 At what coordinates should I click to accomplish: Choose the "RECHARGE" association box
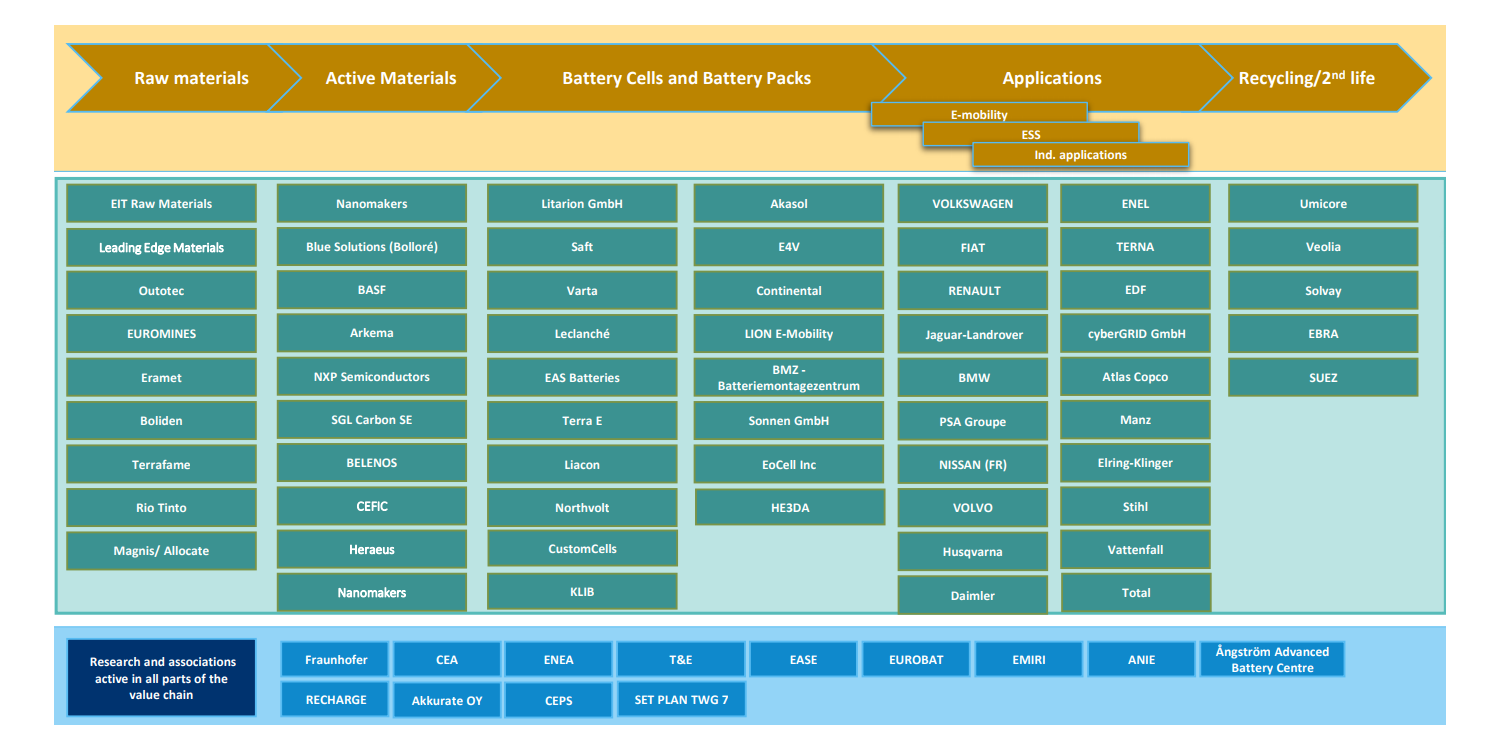(x=336, y=700)
